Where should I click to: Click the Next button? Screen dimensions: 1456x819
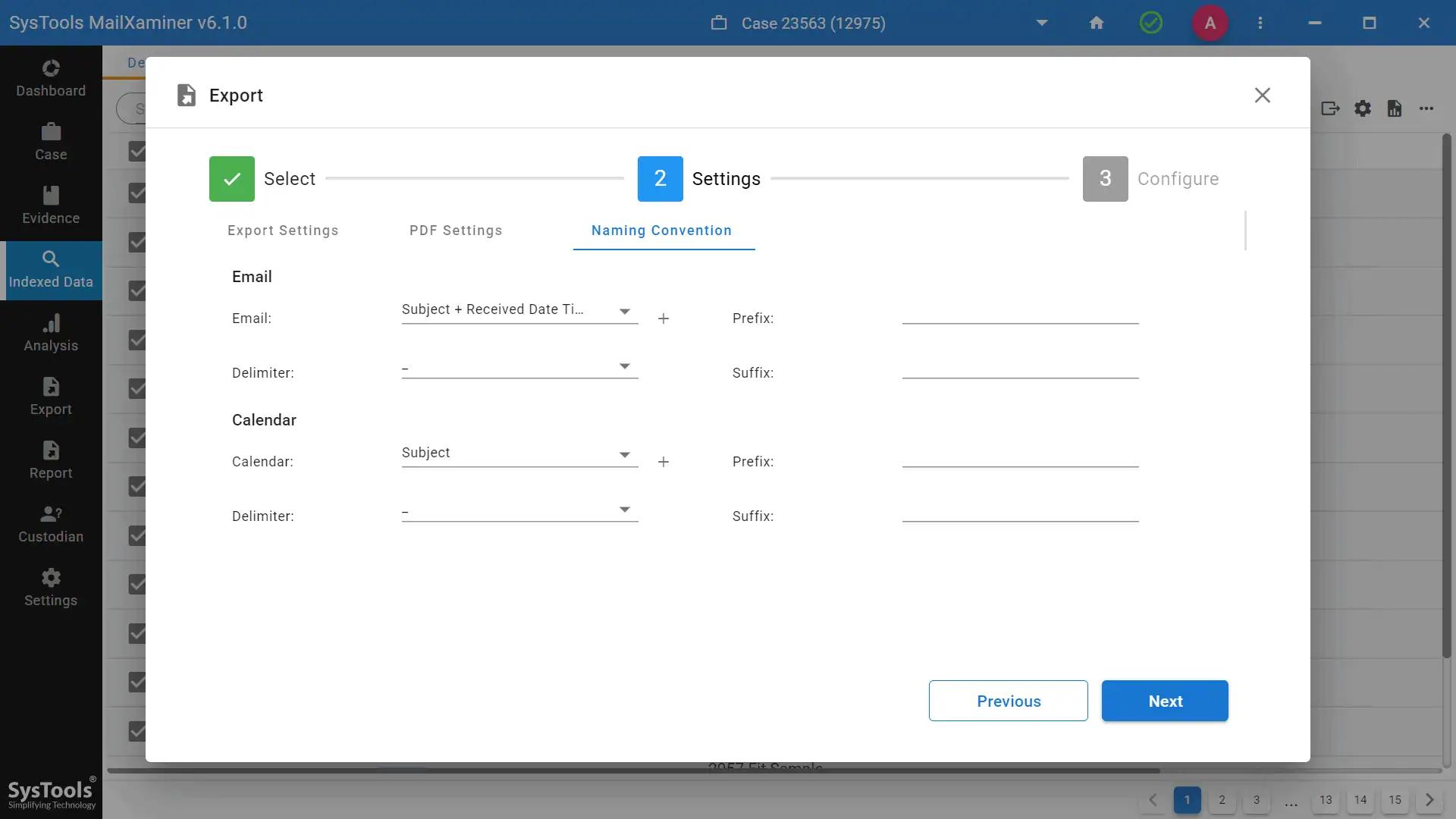(x=1164, y=701)
